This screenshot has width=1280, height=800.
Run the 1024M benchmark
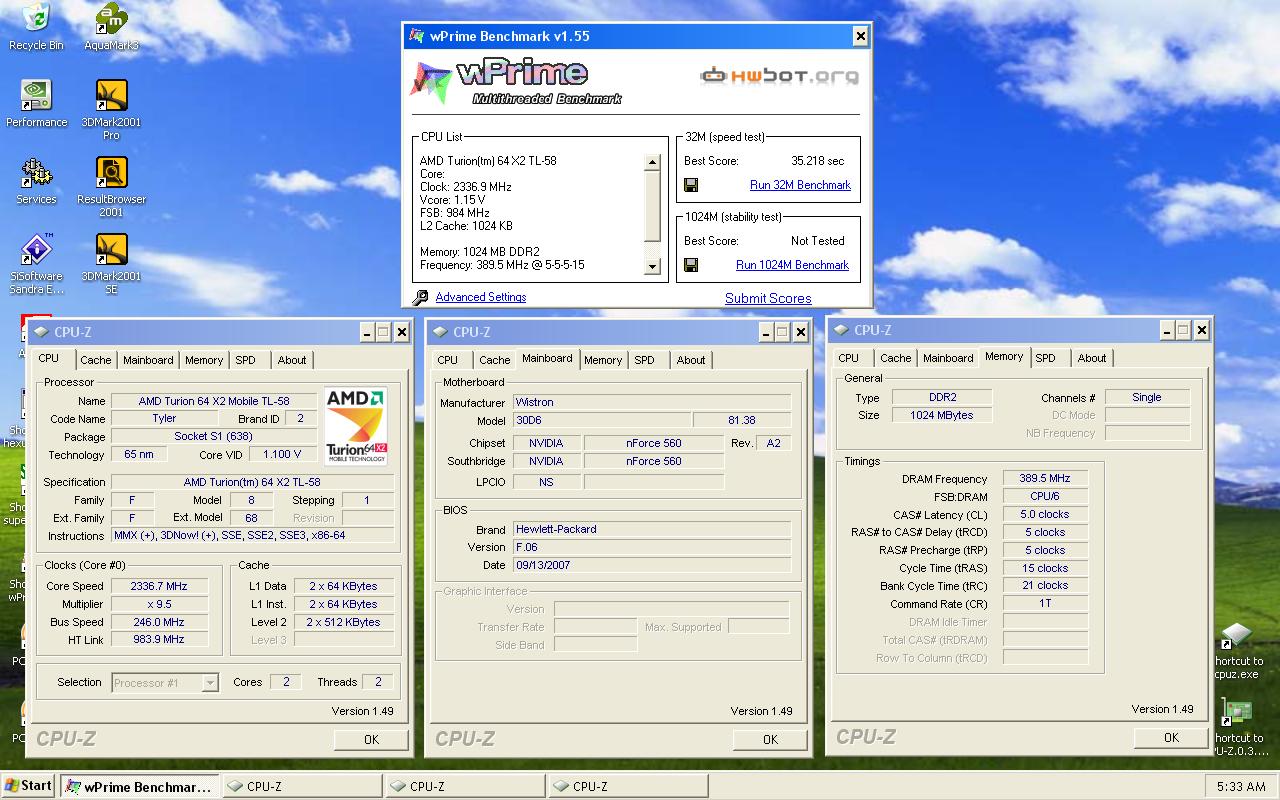point(792,265)
